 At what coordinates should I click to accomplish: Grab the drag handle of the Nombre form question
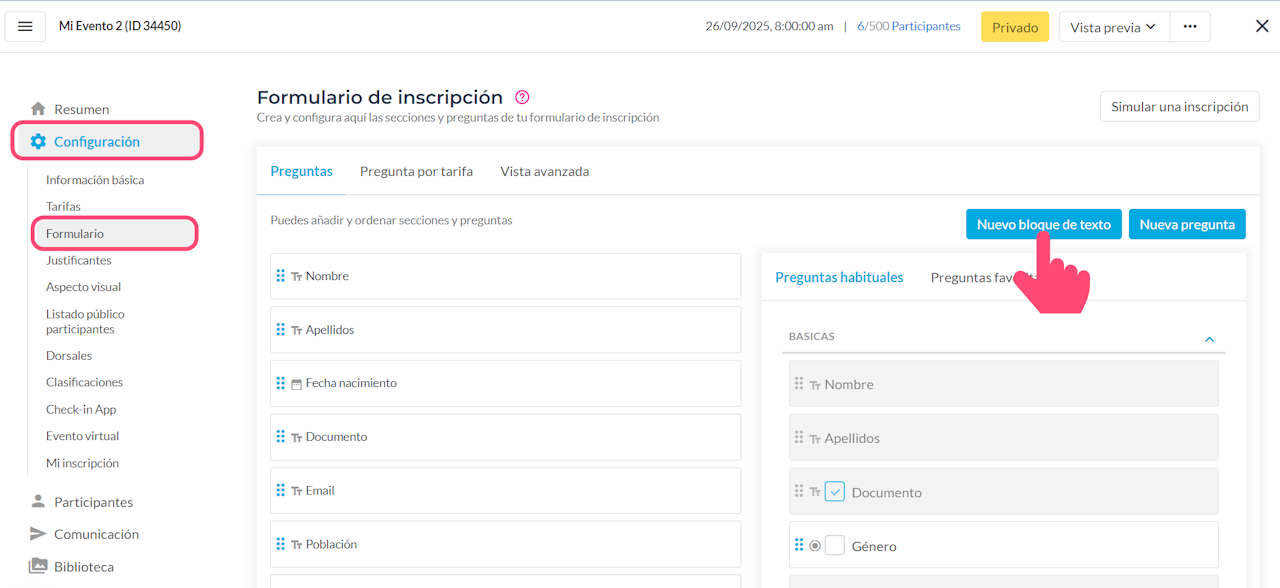pos(281,276)
